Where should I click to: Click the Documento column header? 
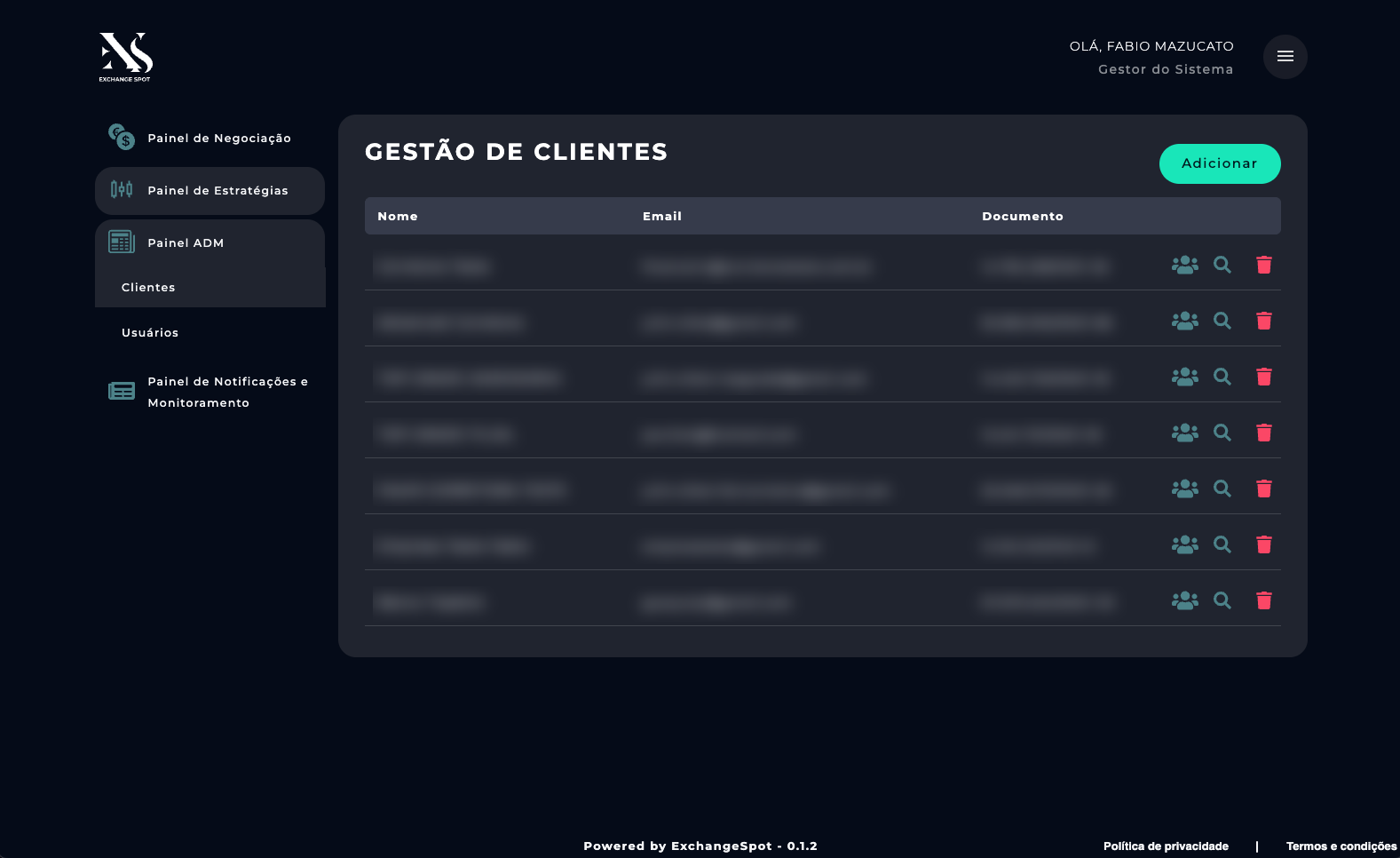[1023, 216]
